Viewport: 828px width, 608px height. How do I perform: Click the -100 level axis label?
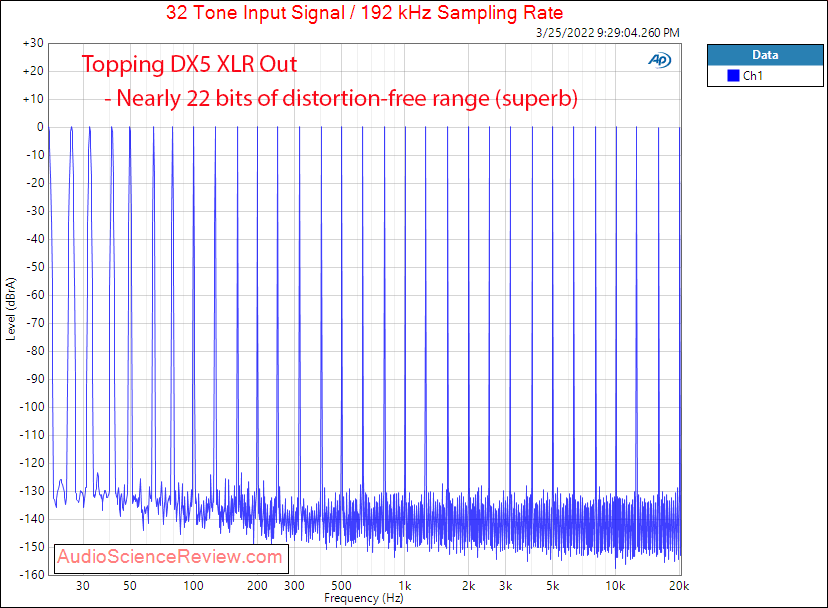32,407
